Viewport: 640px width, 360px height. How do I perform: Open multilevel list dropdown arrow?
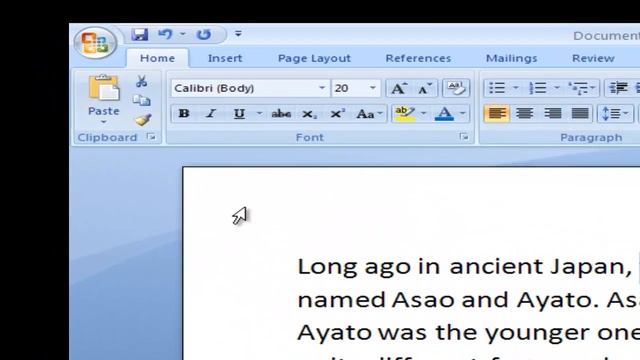pyautogui.click(x=593, y=88)
